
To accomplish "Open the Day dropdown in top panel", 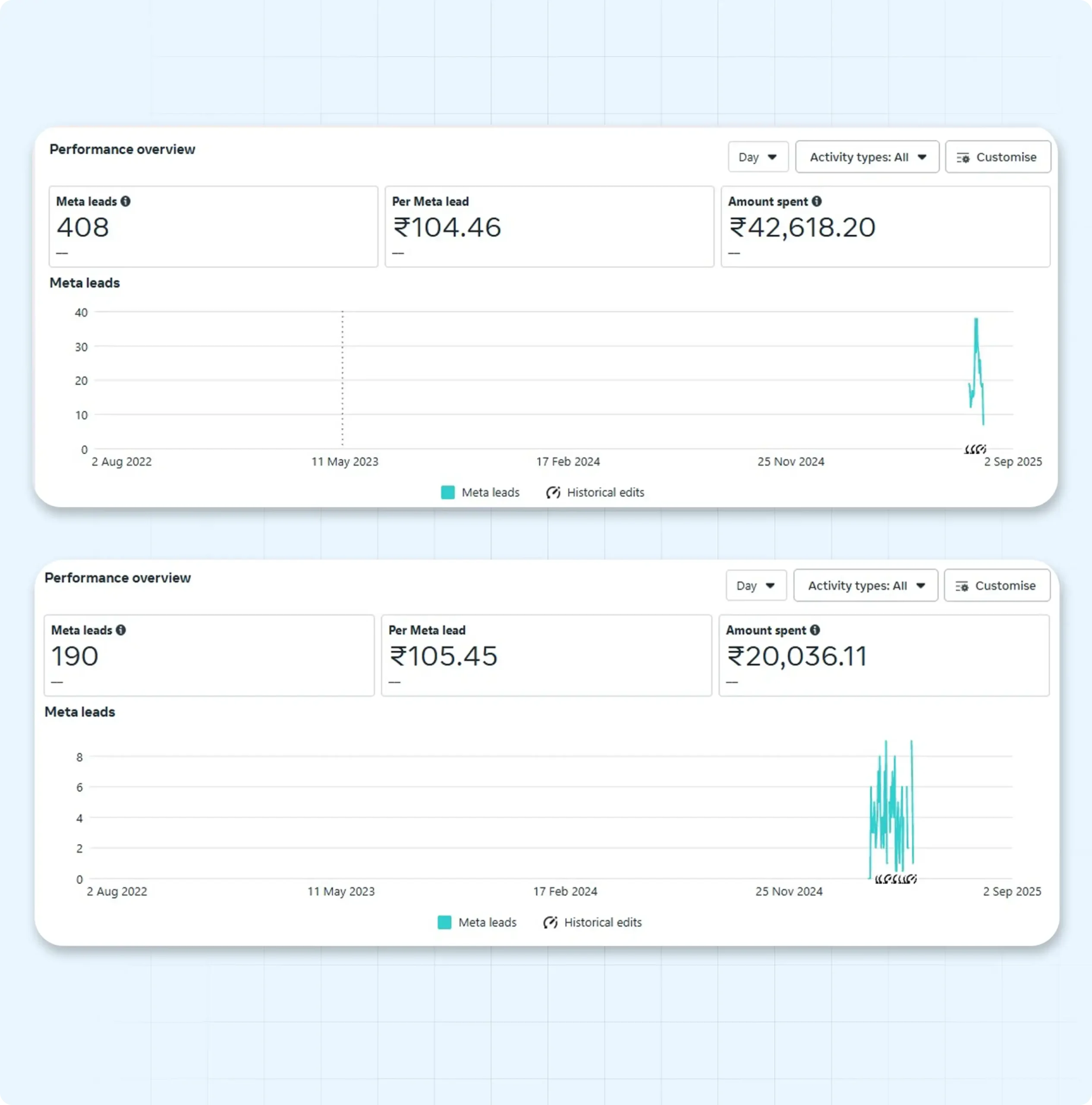I will pos(758,157).
